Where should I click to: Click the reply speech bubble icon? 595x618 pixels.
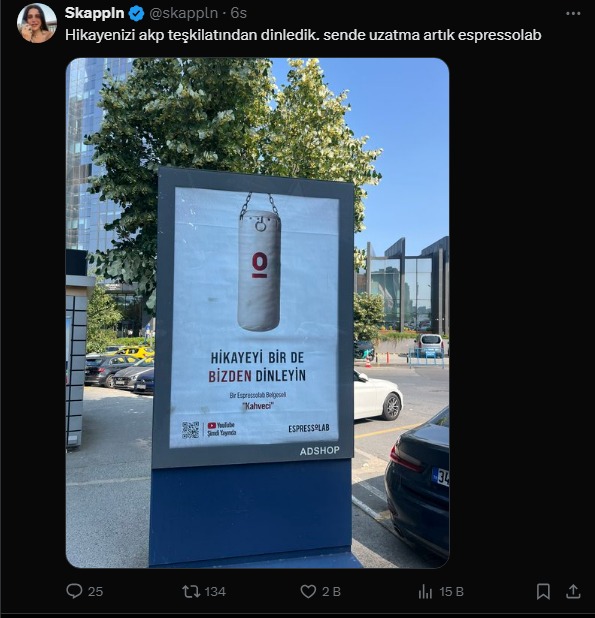click(74, 591)
